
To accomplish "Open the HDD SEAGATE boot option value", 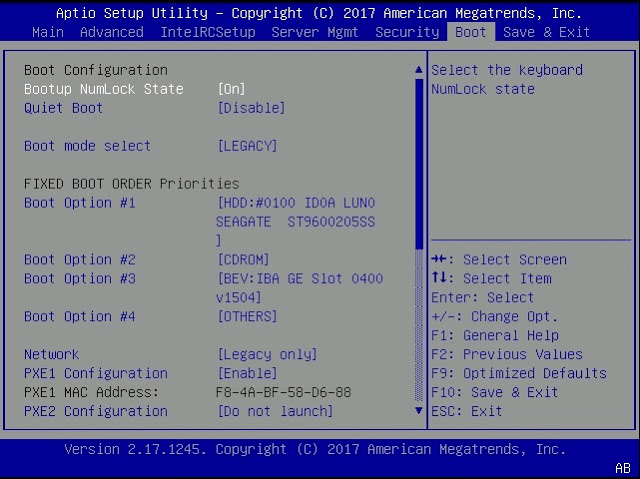I will tap(296, 222).
